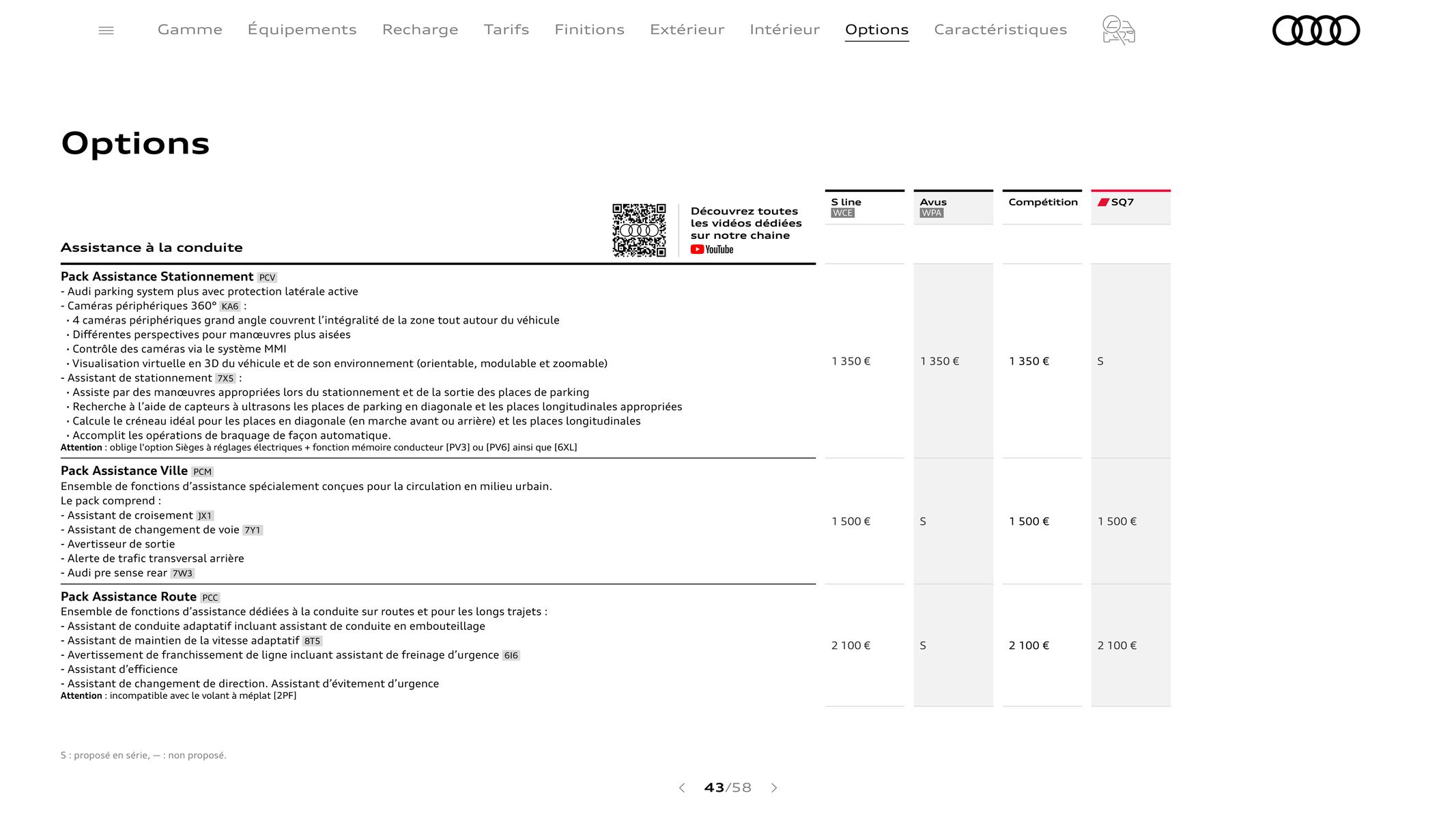Click S line 1 500 € price
1456x819 pixels.
coord(851,521)
